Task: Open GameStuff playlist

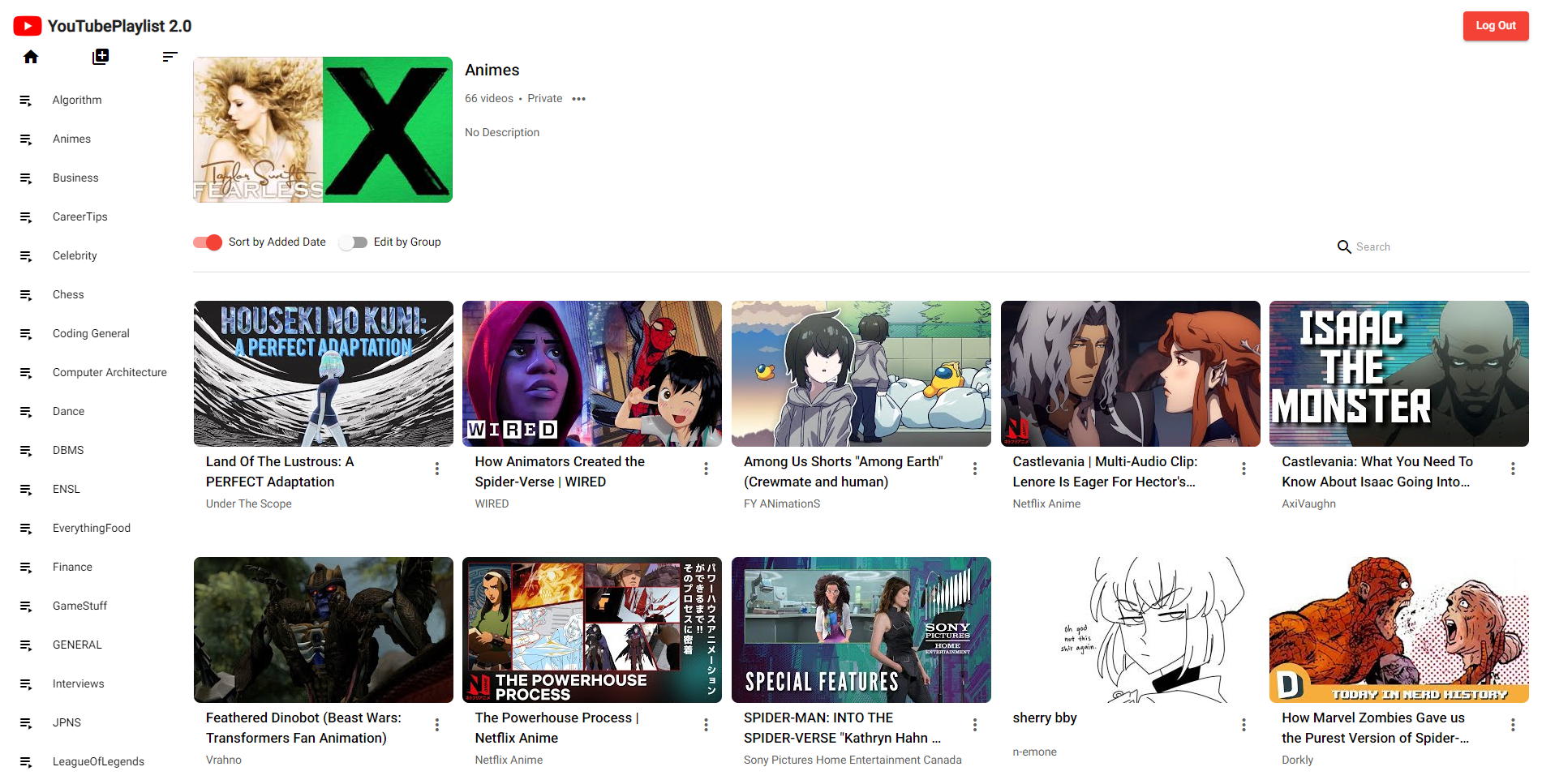Action: coord(79,606)
